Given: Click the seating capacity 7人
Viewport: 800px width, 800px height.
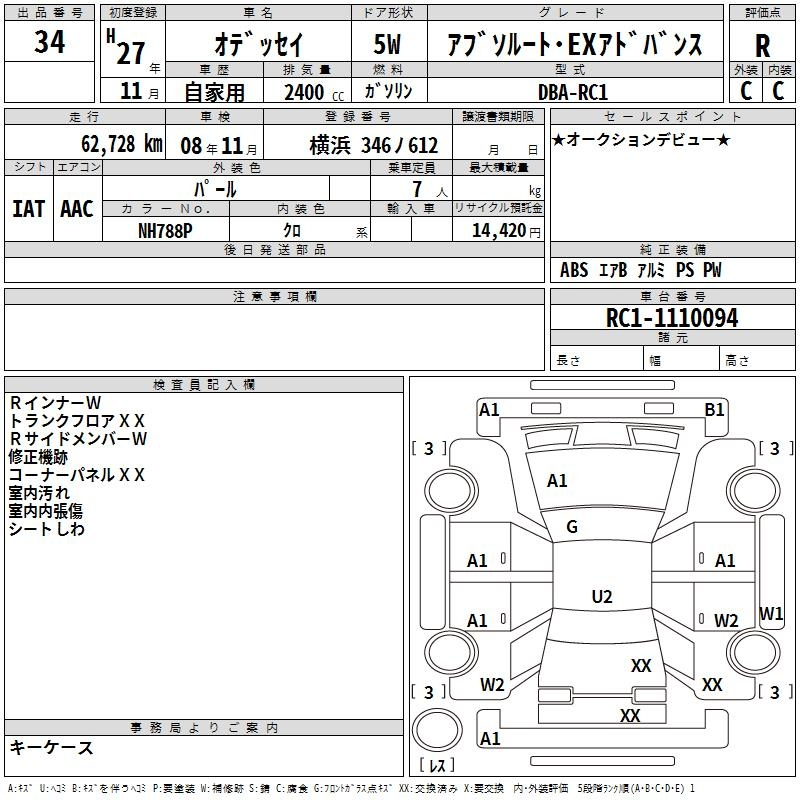Looking at the screenshot, I should (x=430, y=189).
